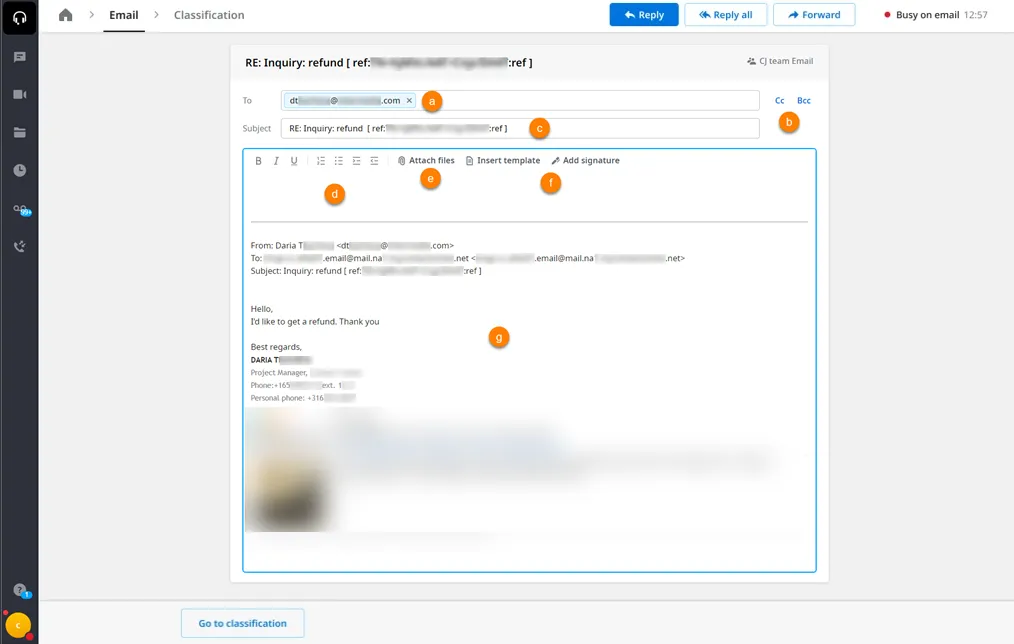
Task: Apply italic formatting
Action: tap(276, 161)
